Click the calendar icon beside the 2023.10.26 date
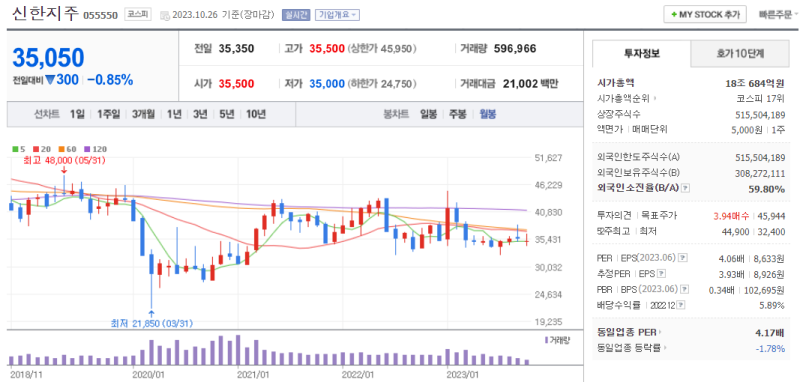 pos(165,15)
